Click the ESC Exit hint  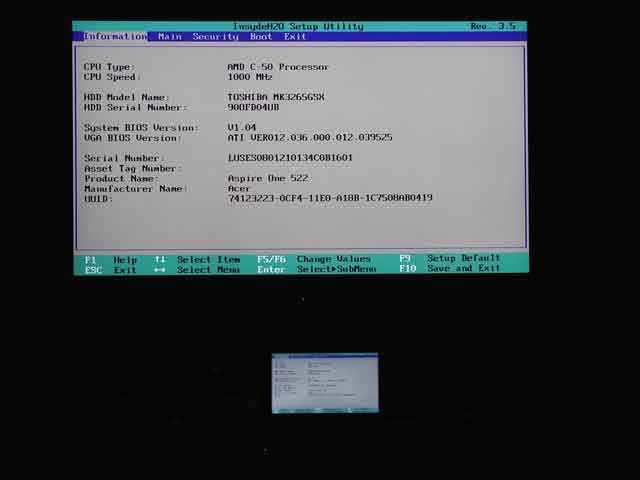click(x=111, y=270)
